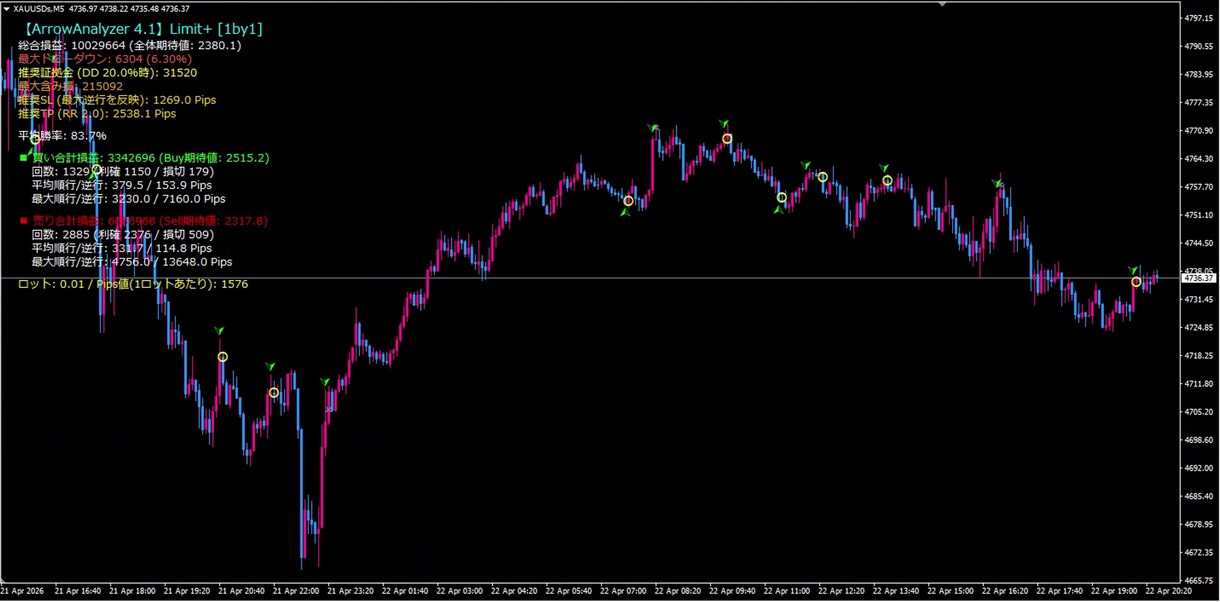1220x602 pixels.
Task: Click the yellow circle signal on the current price line
Action: 1136,282
